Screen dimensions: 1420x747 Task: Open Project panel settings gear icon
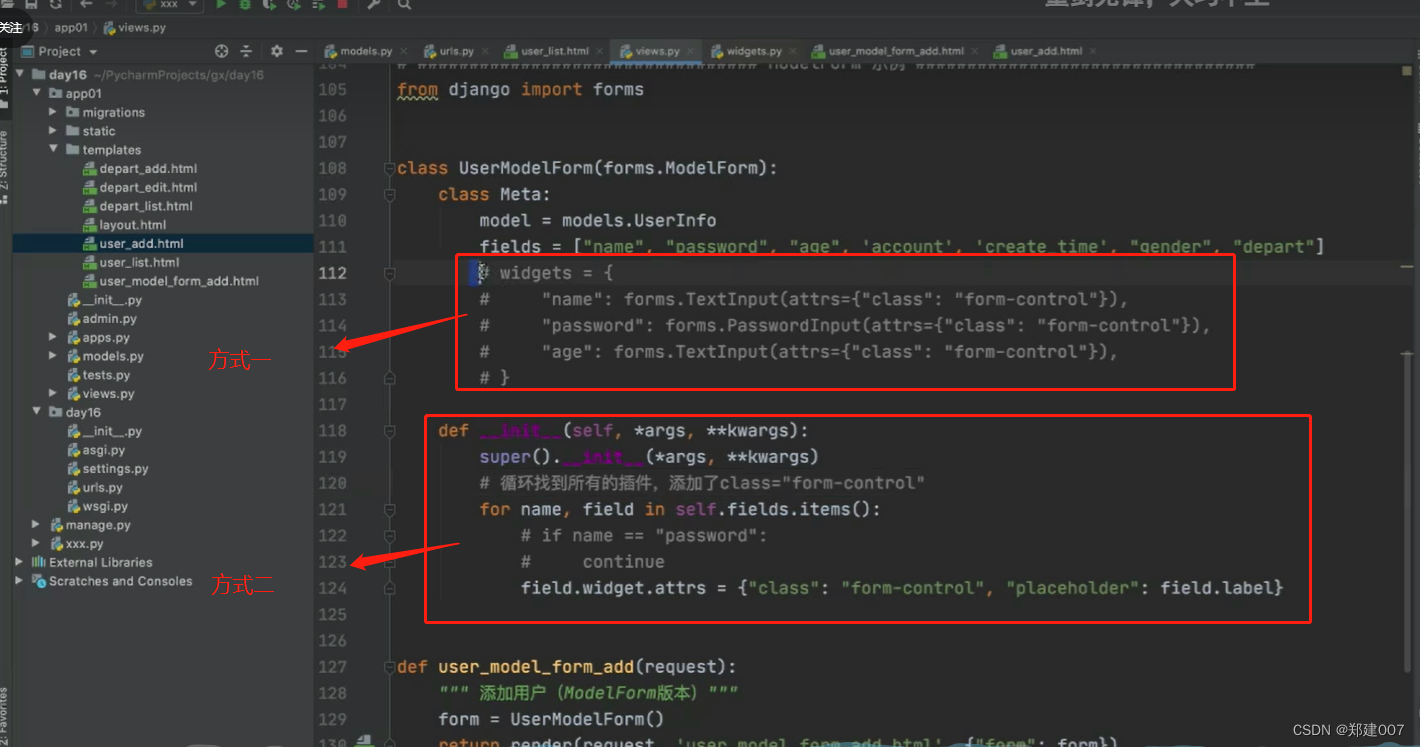276,51
